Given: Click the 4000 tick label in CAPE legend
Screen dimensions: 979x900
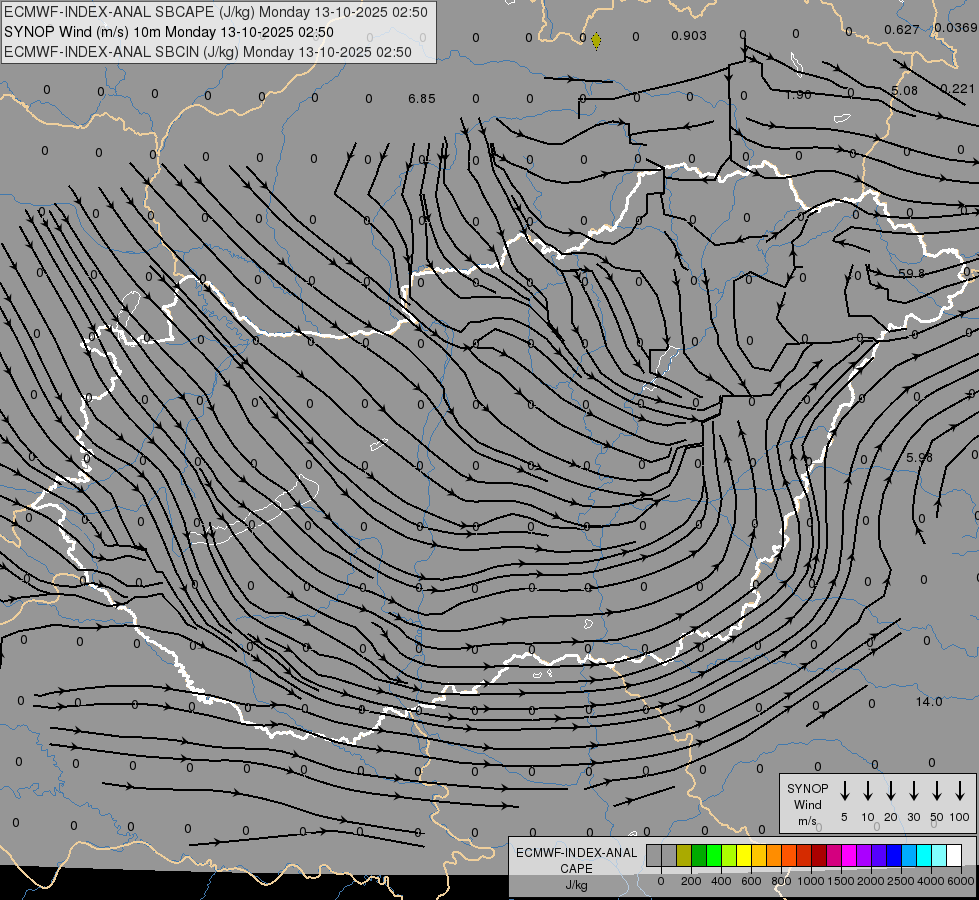Looking at the screenshot, I should click(931, 881).
